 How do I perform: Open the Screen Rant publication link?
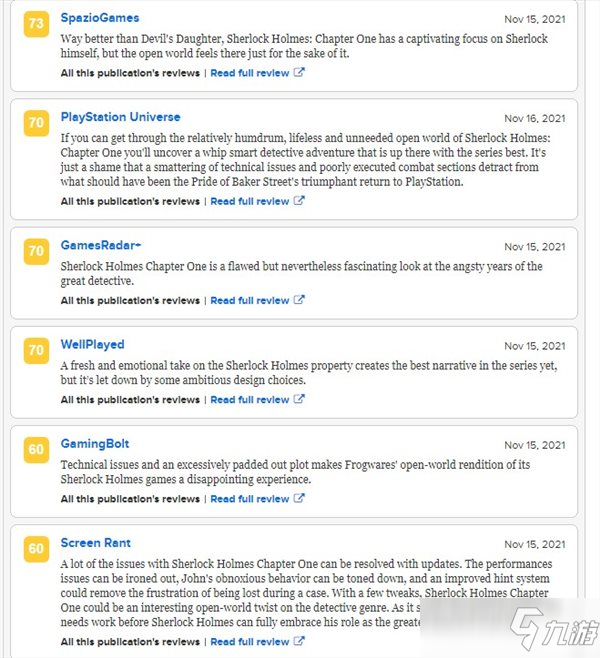tap(96, 543)
